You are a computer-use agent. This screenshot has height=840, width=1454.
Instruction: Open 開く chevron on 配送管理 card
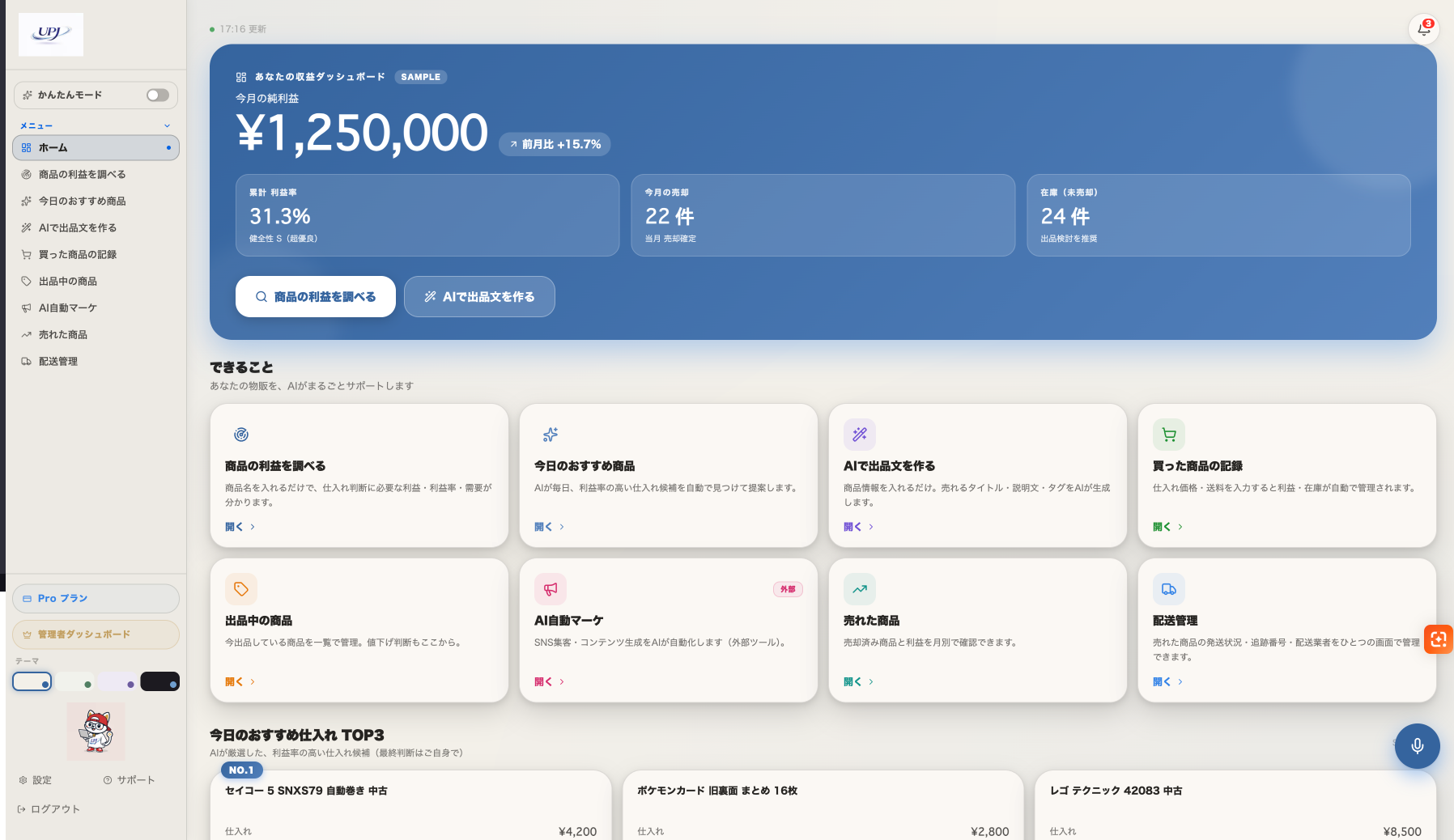pyautogui.click(x=1180, y=682)
